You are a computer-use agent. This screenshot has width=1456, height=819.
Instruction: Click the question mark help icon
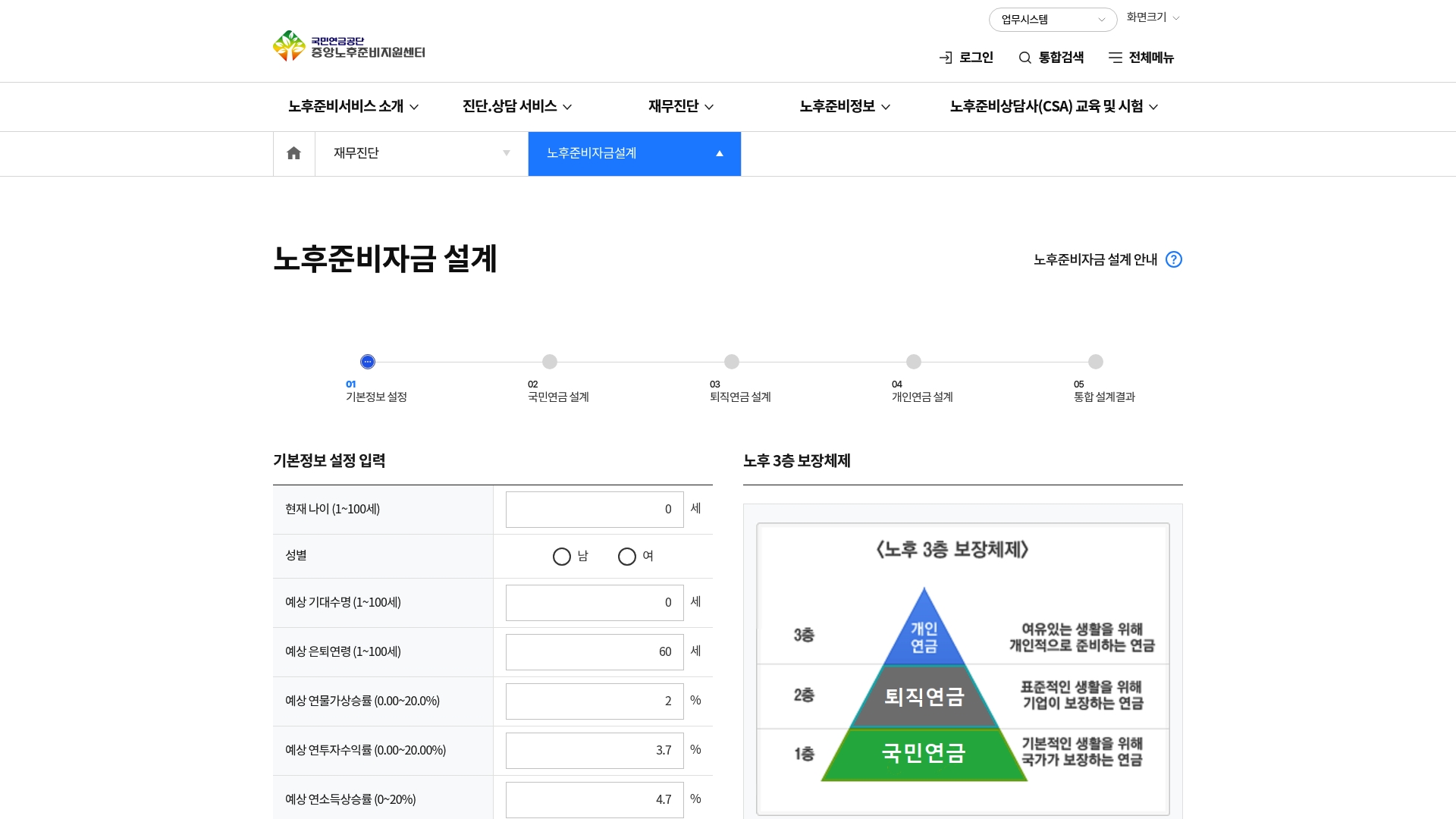[1173, 259]
